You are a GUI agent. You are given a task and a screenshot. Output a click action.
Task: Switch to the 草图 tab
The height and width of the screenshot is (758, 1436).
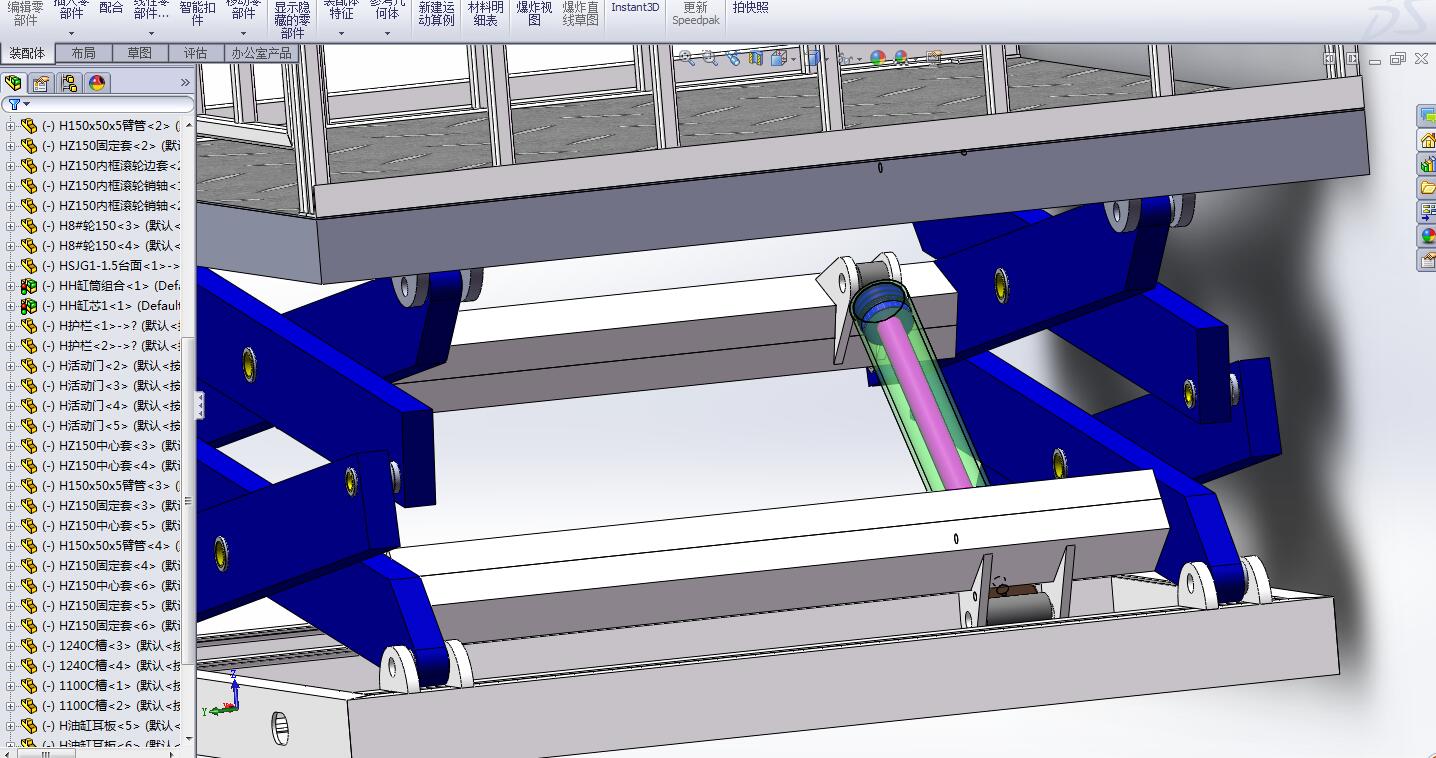pyautogui.click(x=139, y=53)
